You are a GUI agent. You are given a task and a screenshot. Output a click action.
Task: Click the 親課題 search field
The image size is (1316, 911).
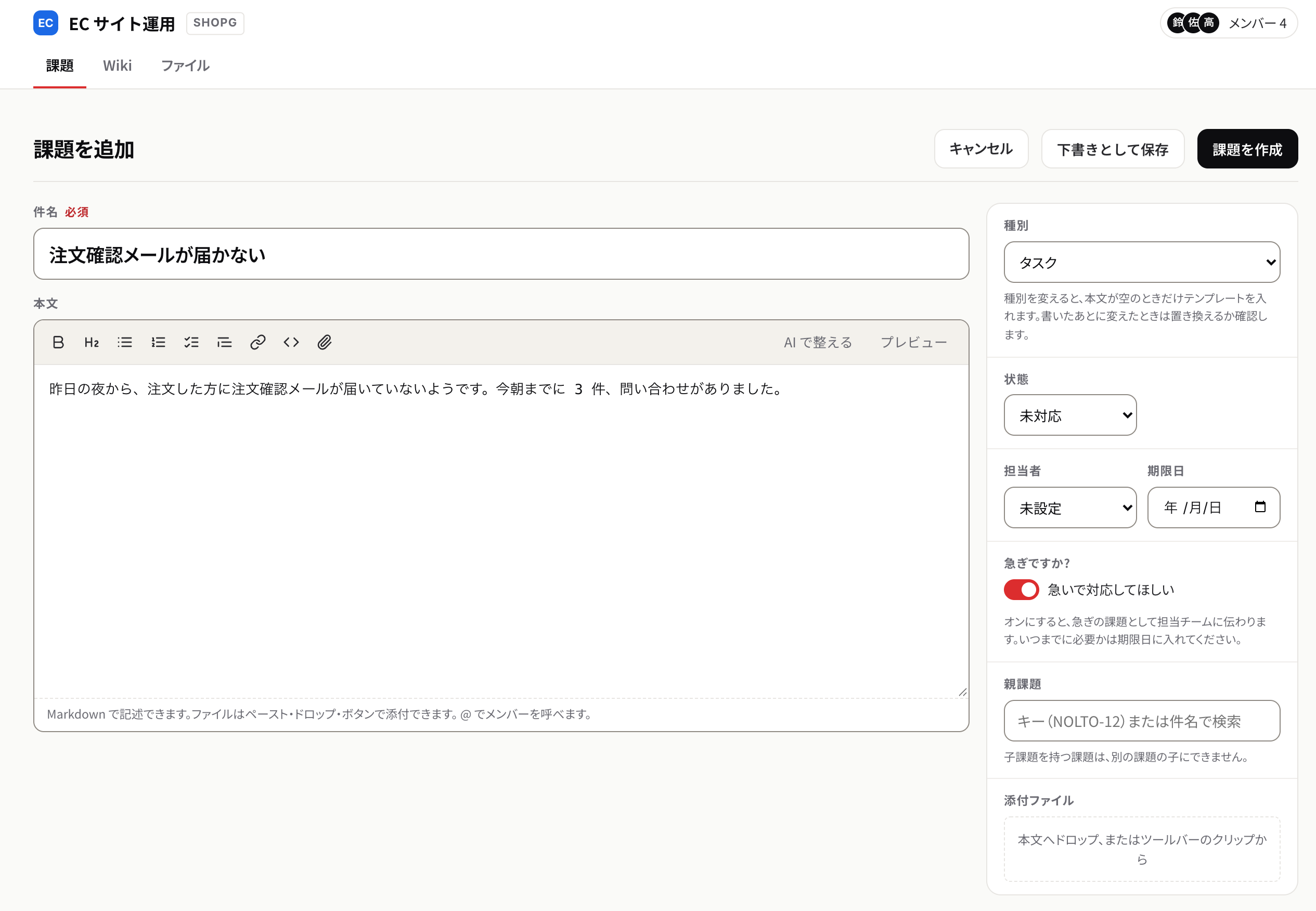pyautogui.click(x=1142, y=721)
